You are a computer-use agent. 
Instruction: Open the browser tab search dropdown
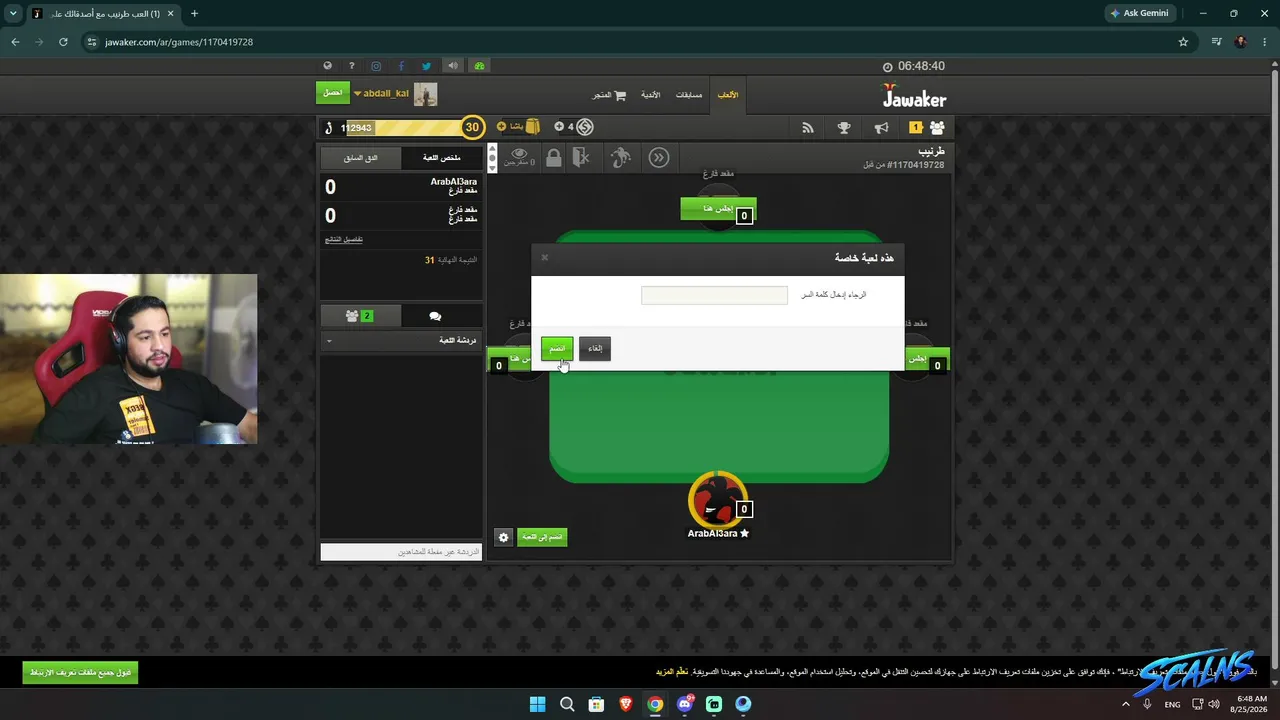tap(13, 13)
